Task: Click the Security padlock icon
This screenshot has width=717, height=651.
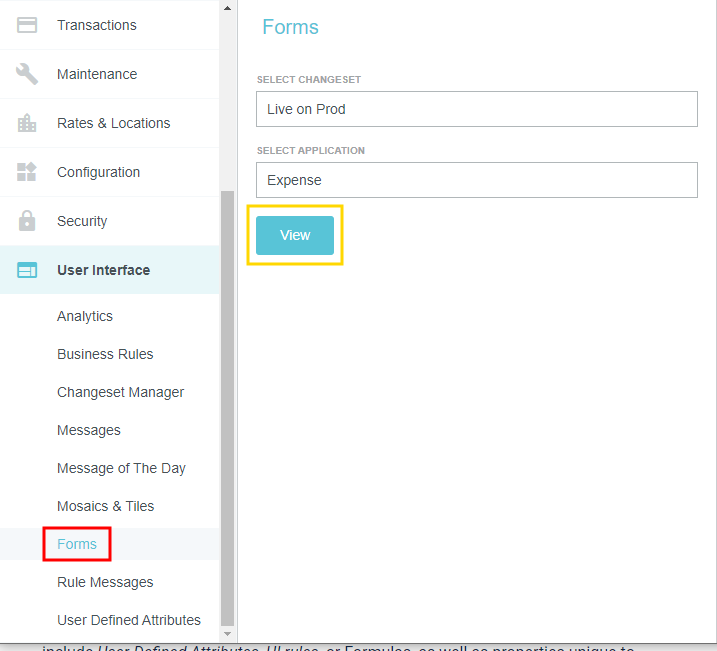Action: pos(27,221)
